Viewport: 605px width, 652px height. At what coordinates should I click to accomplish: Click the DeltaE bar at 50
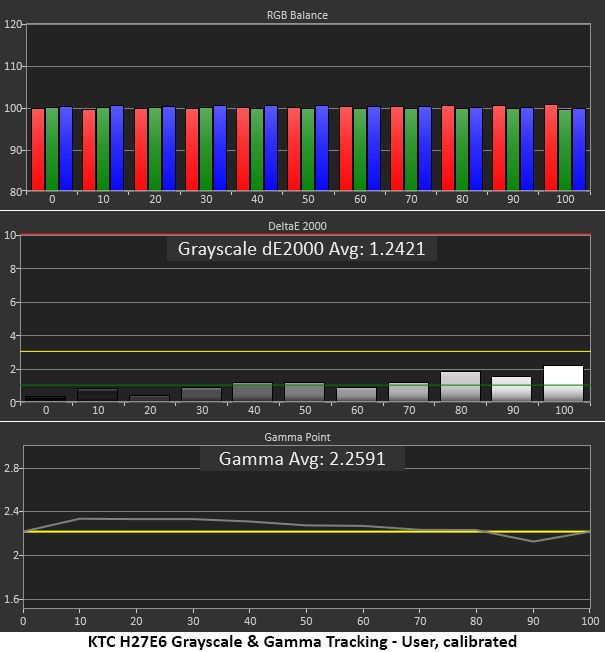click(x=304, y=392)
